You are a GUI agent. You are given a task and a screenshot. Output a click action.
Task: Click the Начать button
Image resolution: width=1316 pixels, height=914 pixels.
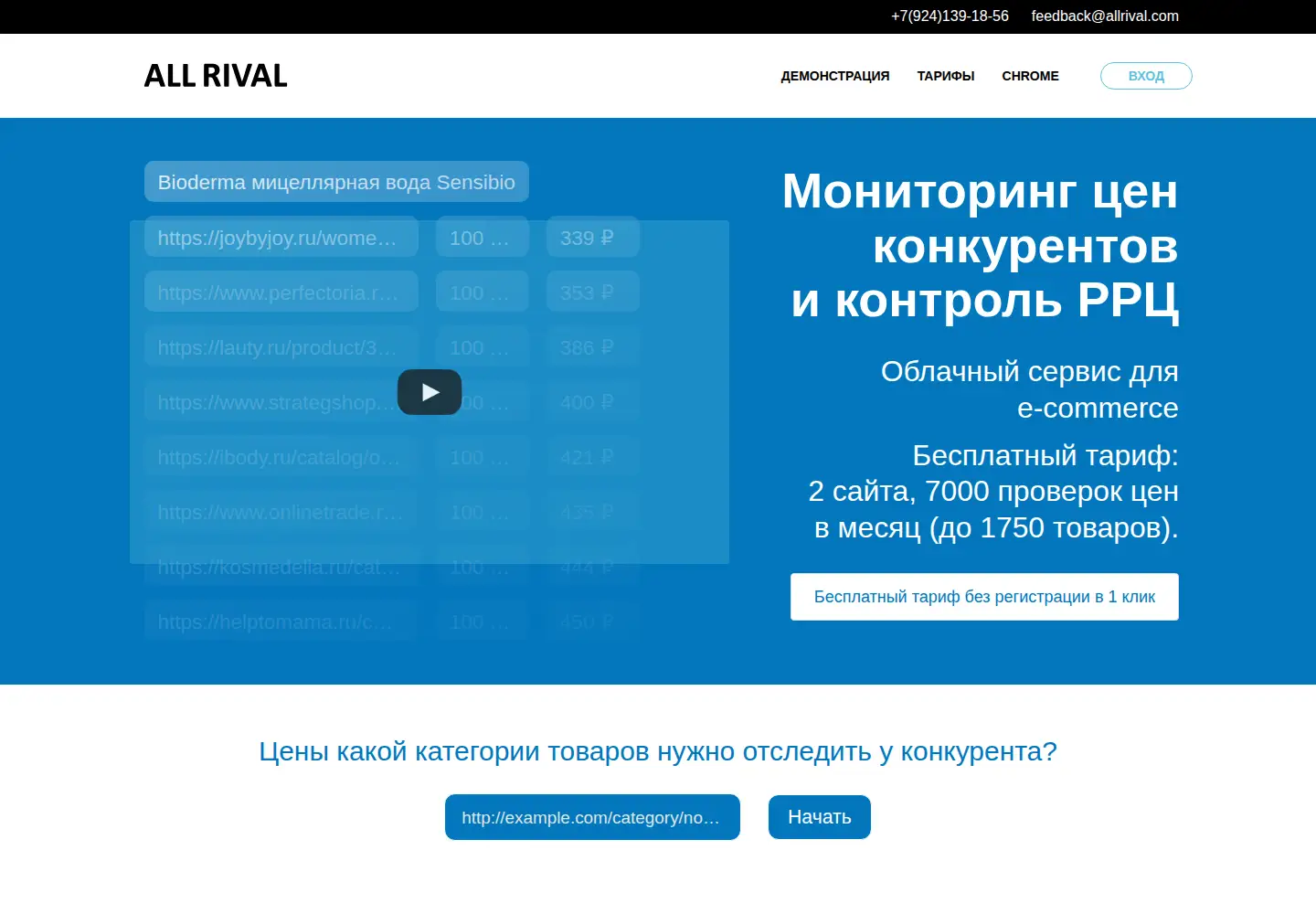click(x=820, y=817)
